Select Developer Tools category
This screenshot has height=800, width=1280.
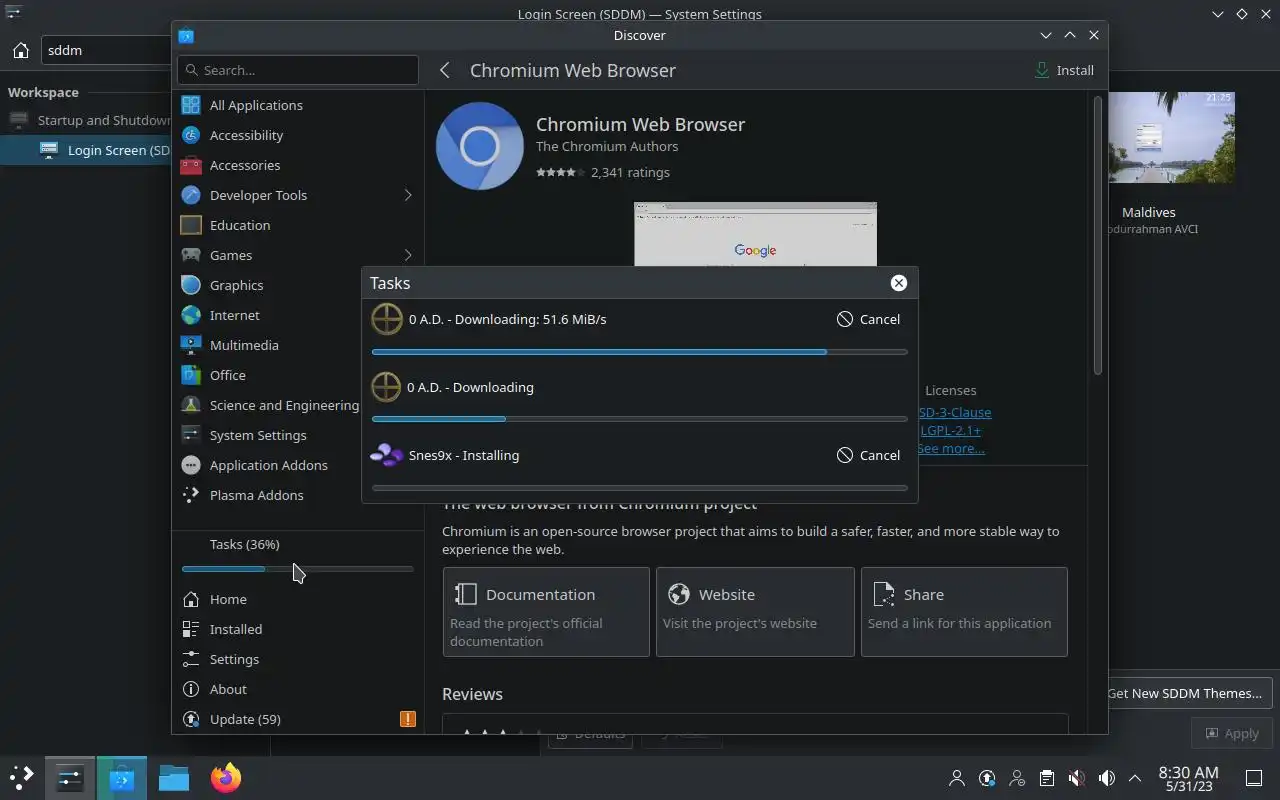tap(298, 195)
